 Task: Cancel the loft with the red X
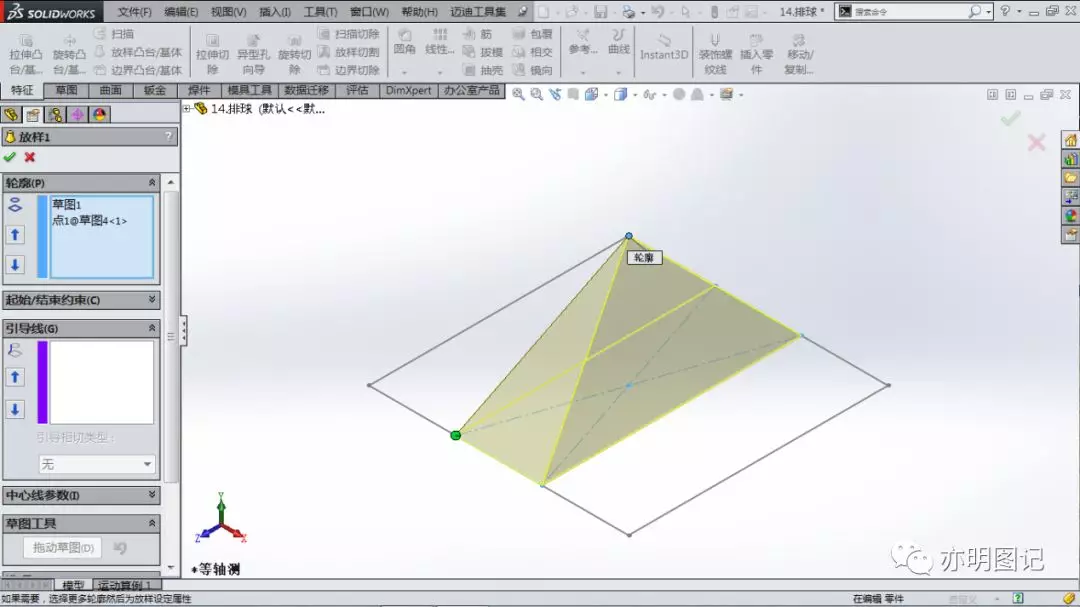[30, 157]
